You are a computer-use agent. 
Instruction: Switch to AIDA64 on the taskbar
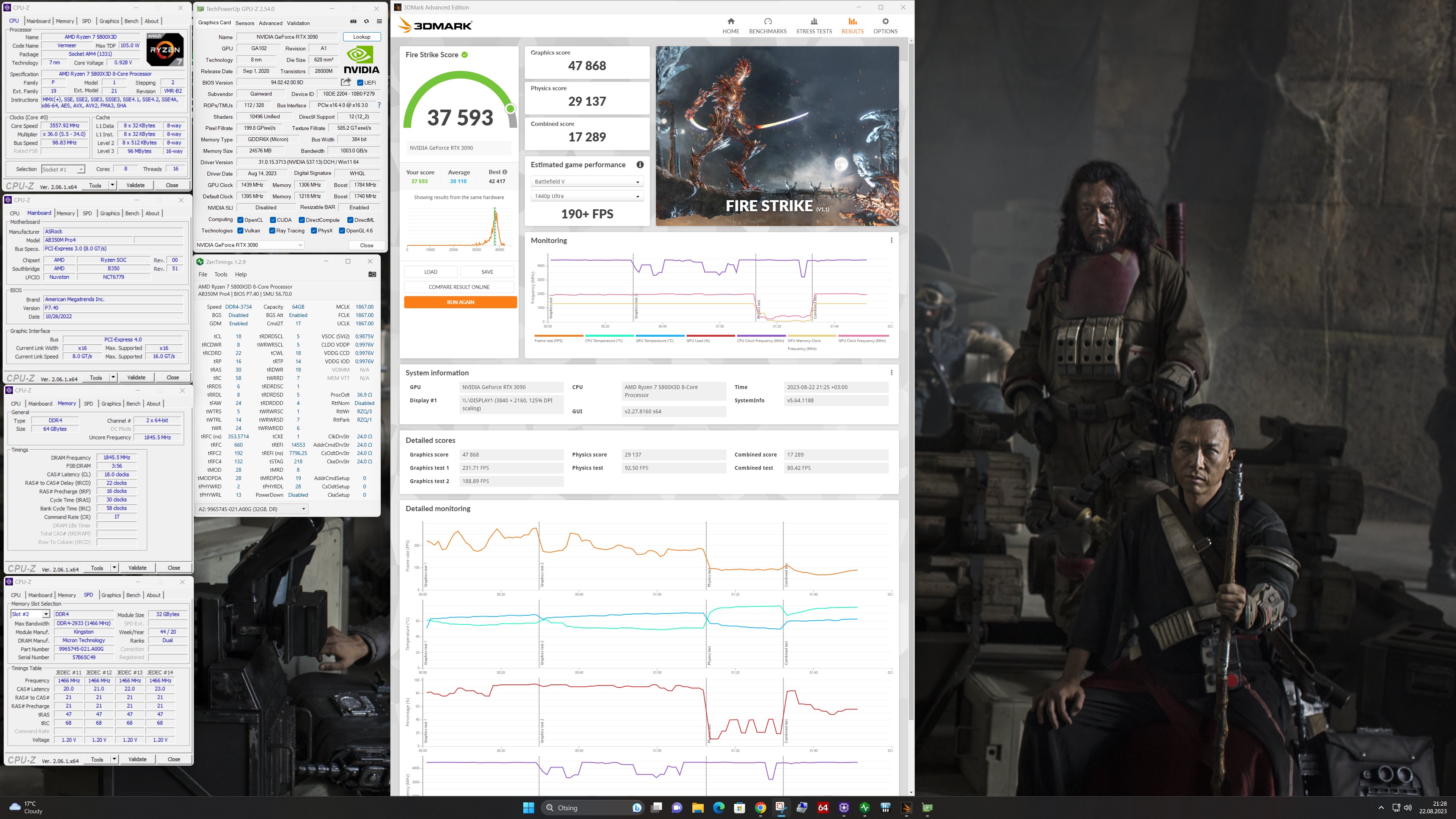[823, 808]
